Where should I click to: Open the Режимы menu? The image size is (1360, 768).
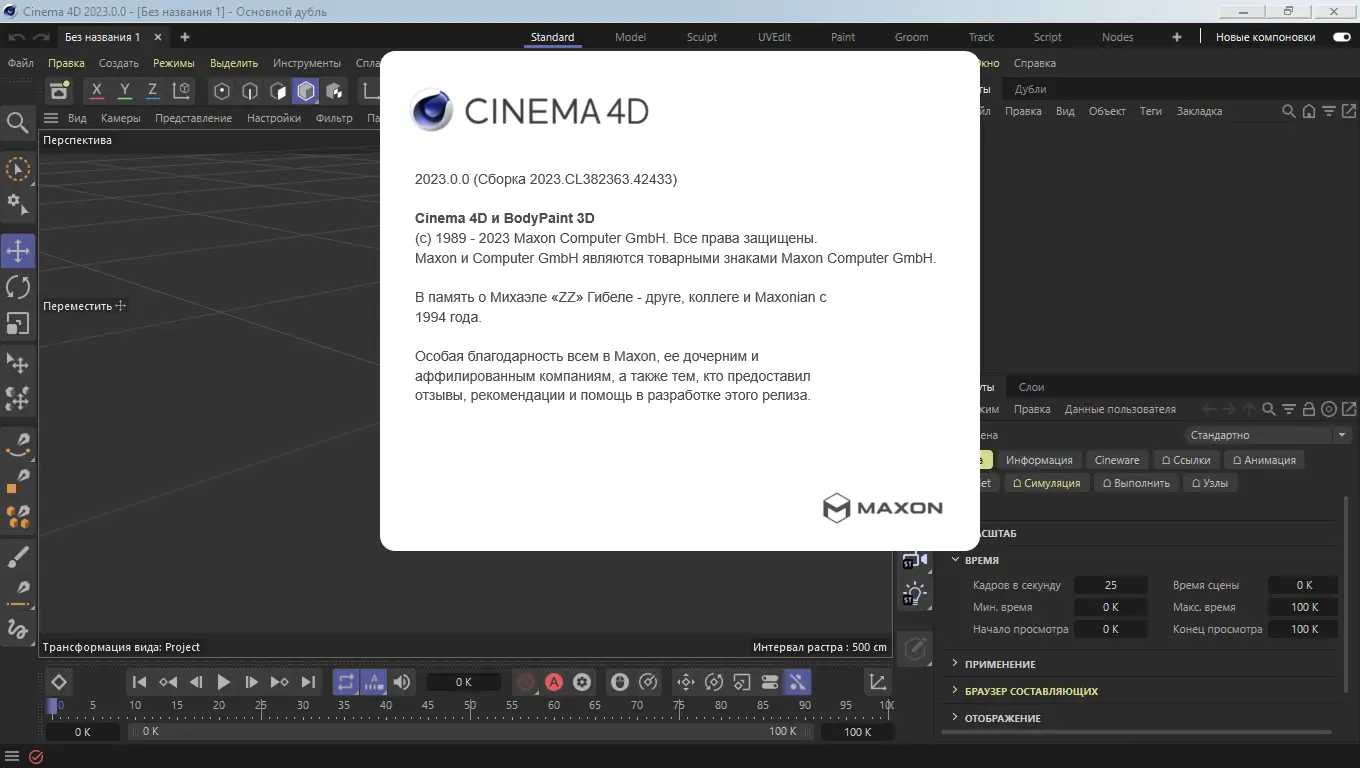(x=174, y=63)
